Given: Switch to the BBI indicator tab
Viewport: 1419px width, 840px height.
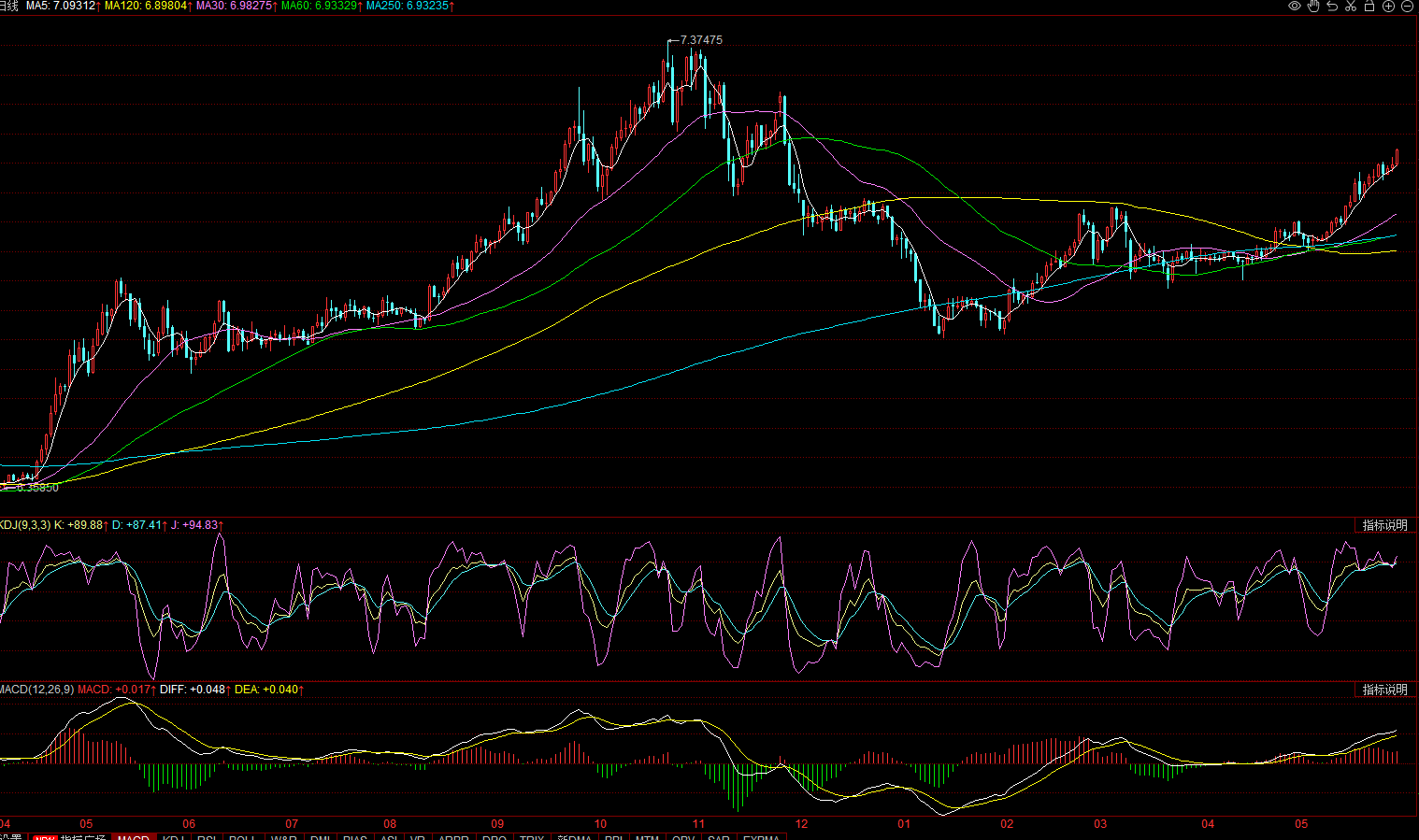Looking at the screenshot, I should (x=614, y=836).
